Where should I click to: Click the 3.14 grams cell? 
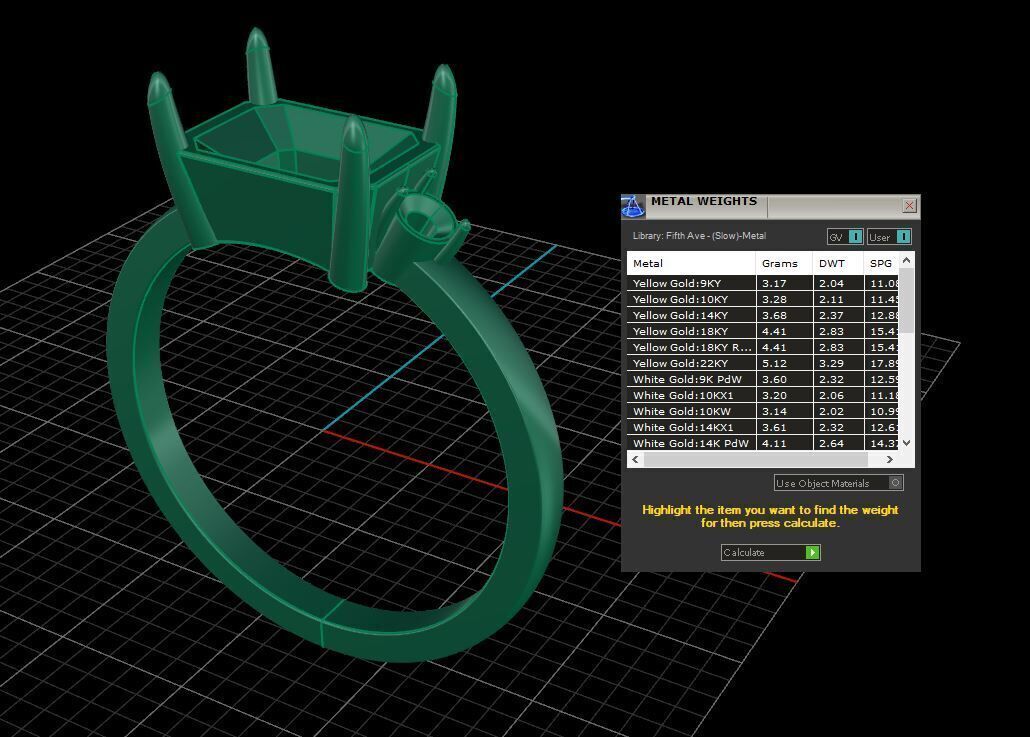click(784, 411)
